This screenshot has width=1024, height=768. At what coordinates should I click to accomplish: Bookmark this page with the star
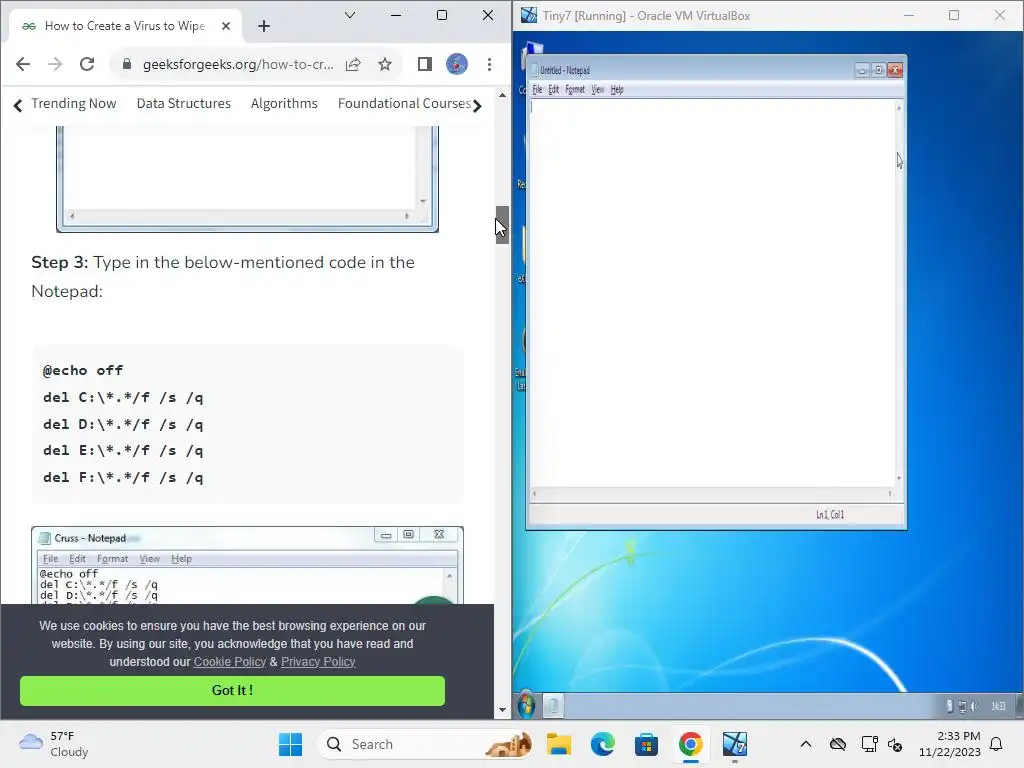tap(385, 64)
